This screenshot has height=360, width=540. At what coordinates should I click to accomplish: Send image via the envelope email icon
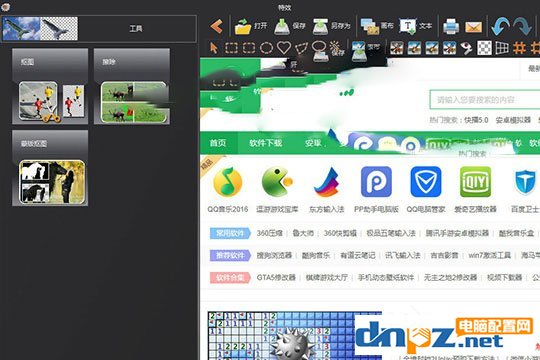tap(474, 27)
